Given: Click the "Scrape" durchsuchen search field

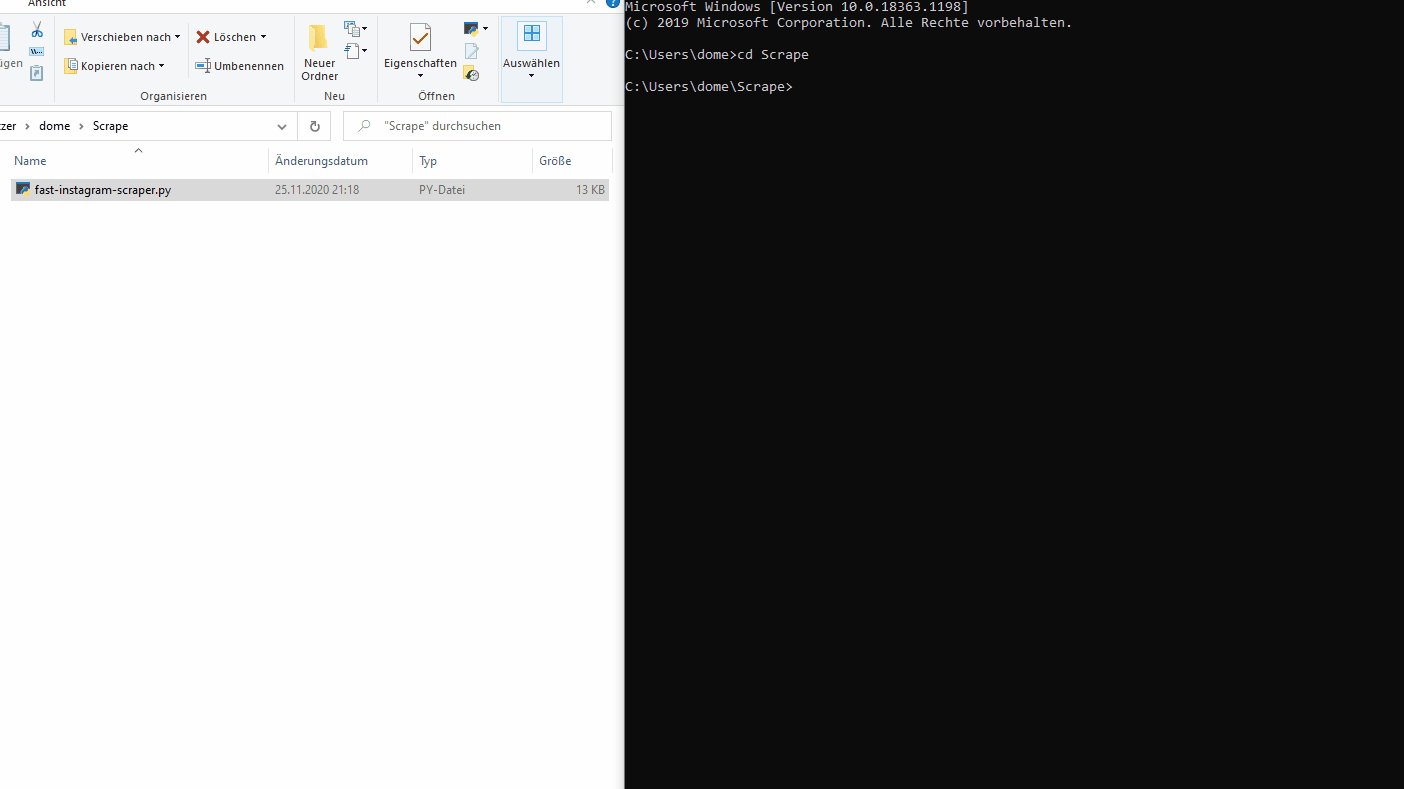Looking at the screenshot, I should pyautogui.click(x=477, y=126).
